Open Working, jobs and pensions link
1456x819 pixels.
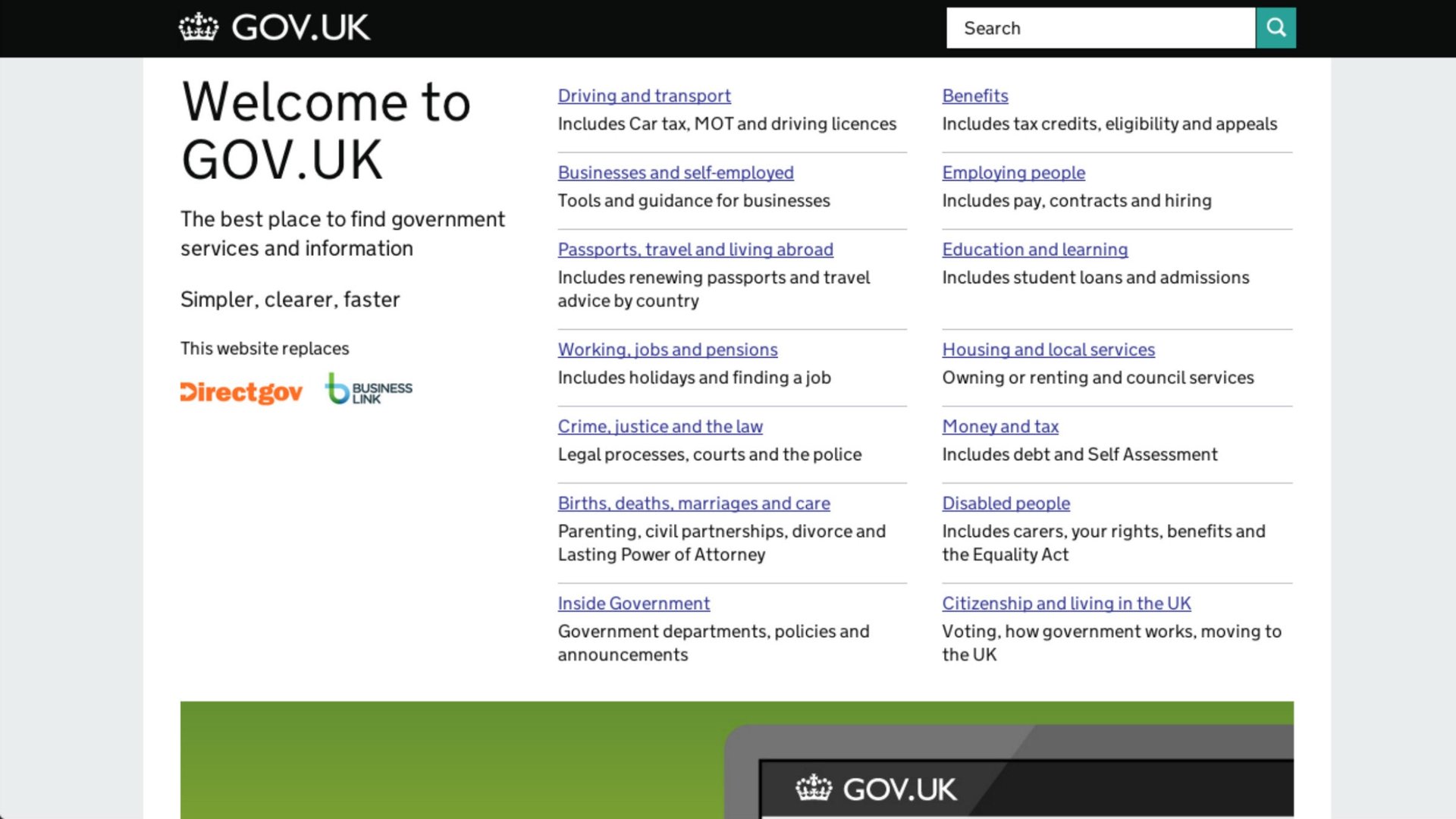click(667, 349)
